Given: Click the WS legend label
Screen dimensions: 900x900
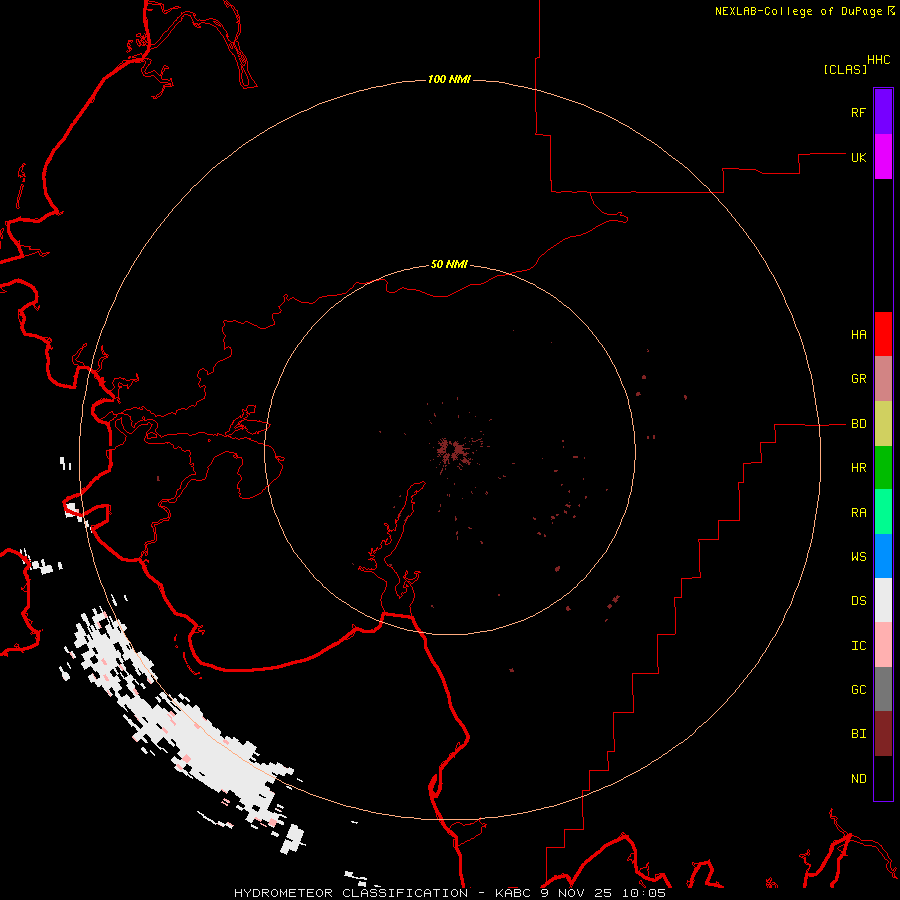Looking at the screenshot, I should coord(858,557).
